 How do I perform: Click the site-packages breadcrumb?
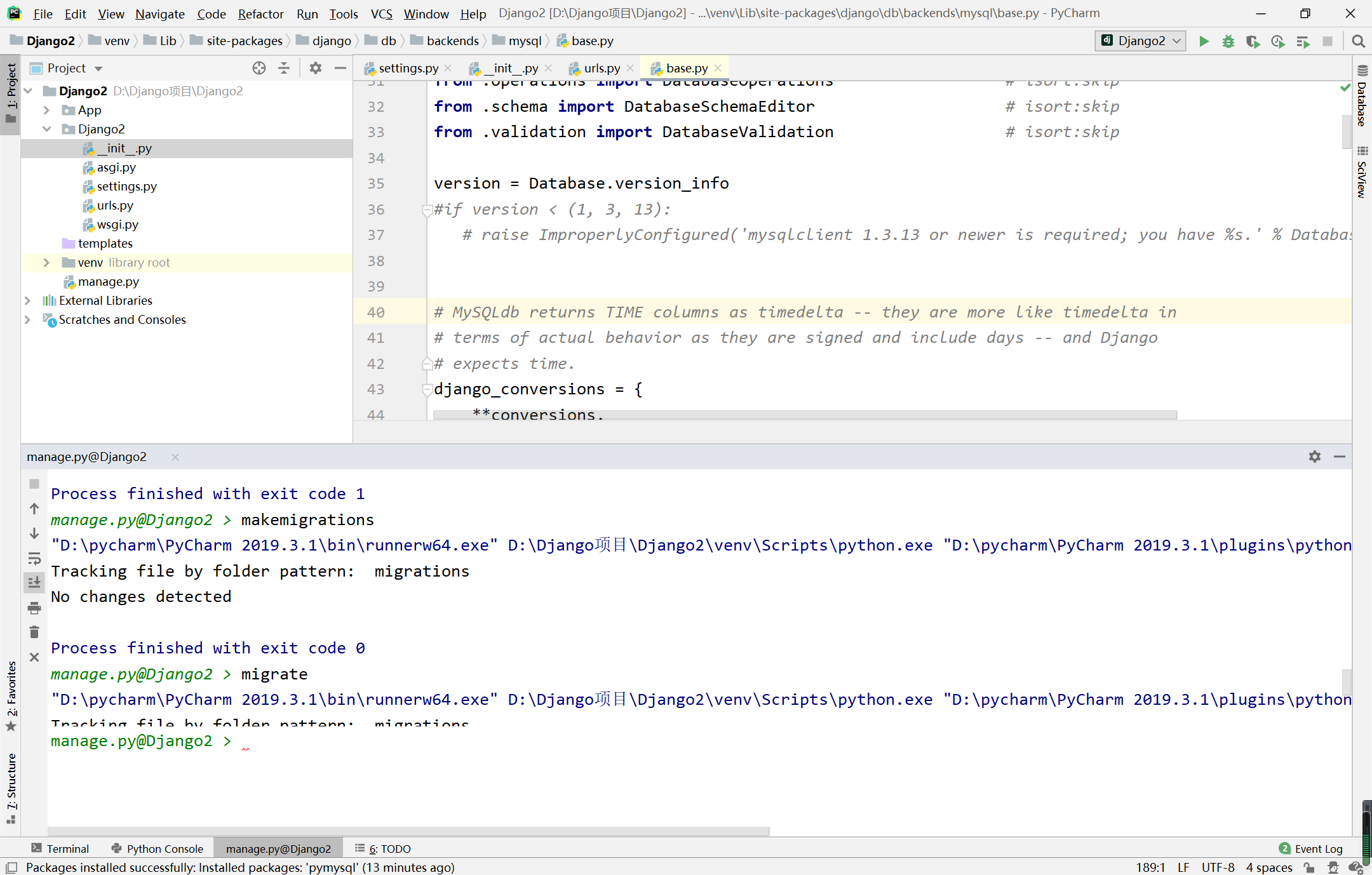coord(244,41)
